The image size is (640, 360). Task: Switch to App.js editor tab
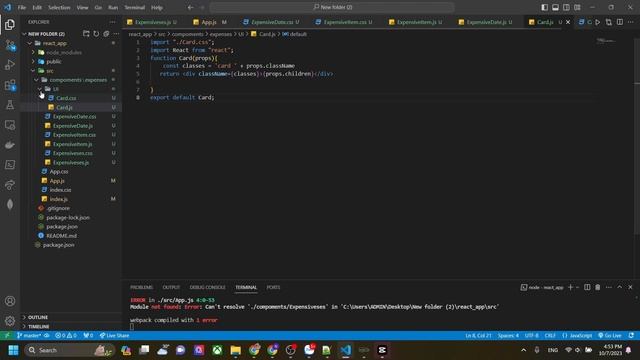pyautogui.click(x=209, y=22)
